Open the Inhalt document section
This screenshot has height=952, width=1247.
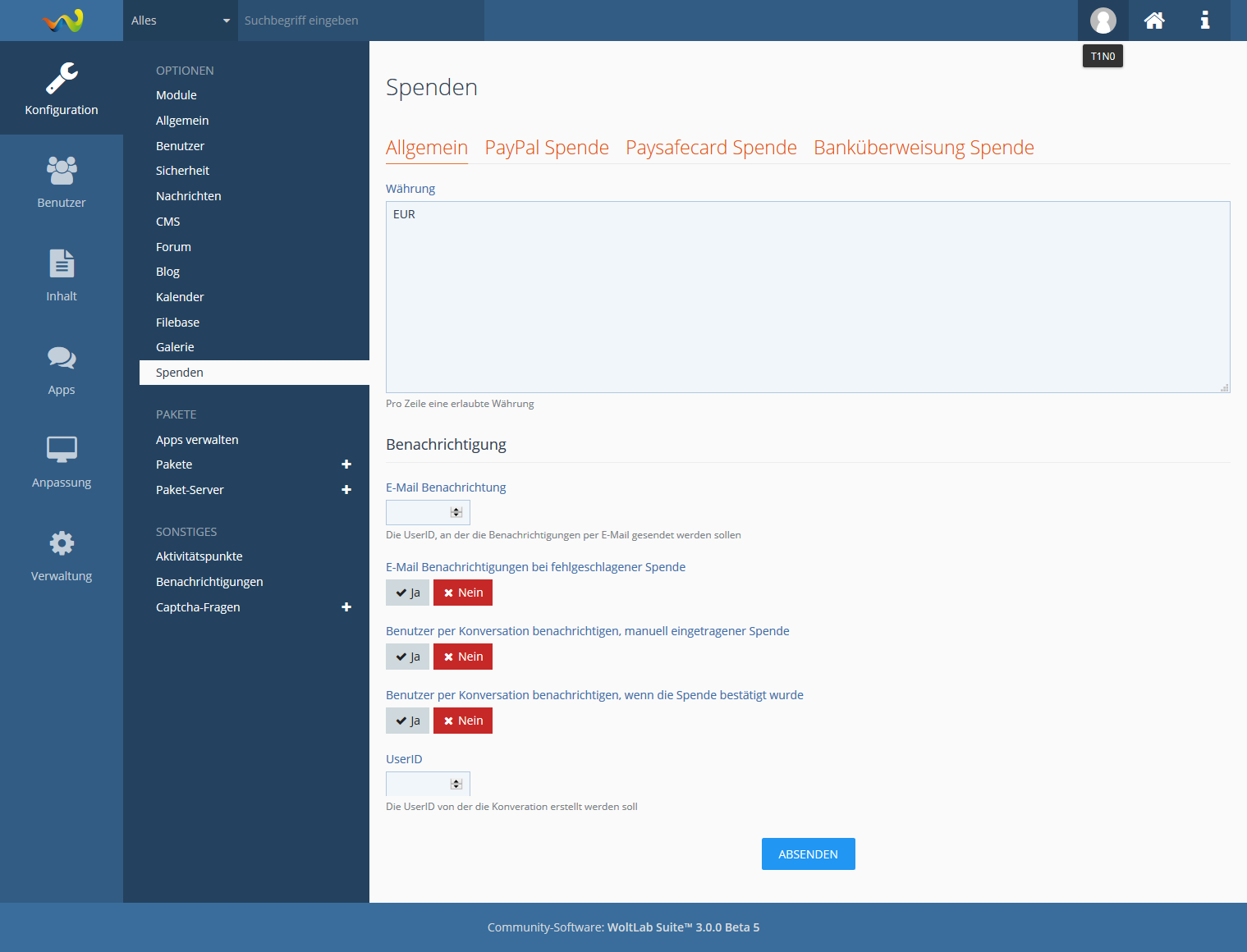point(62,275)
